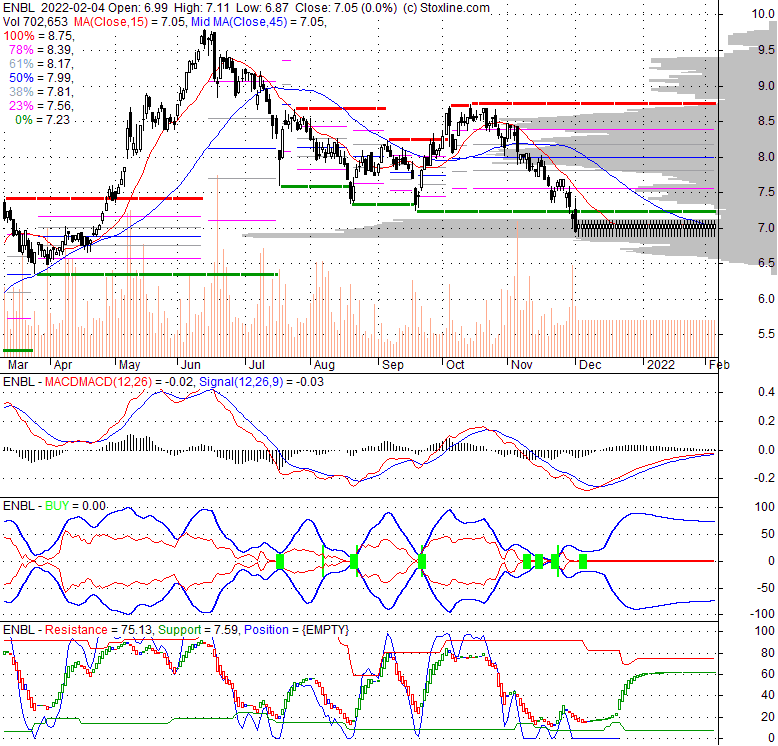Image resolution: width=778 pixels, height=746 pixels.
Task: Click the 'Signal(12,26,9) = -0.03' legend
Action: point(261,382)
